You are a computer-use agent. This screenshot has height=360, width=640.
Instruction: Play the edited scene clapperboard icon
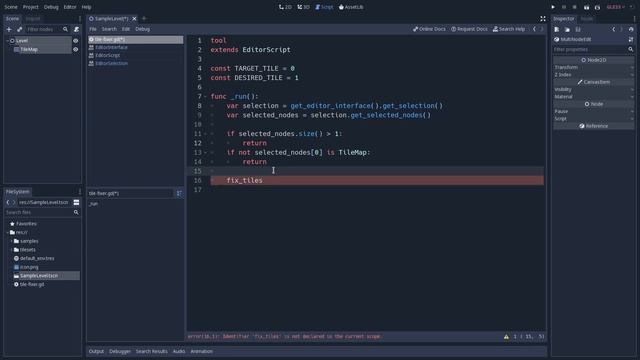tap(586, 7)
